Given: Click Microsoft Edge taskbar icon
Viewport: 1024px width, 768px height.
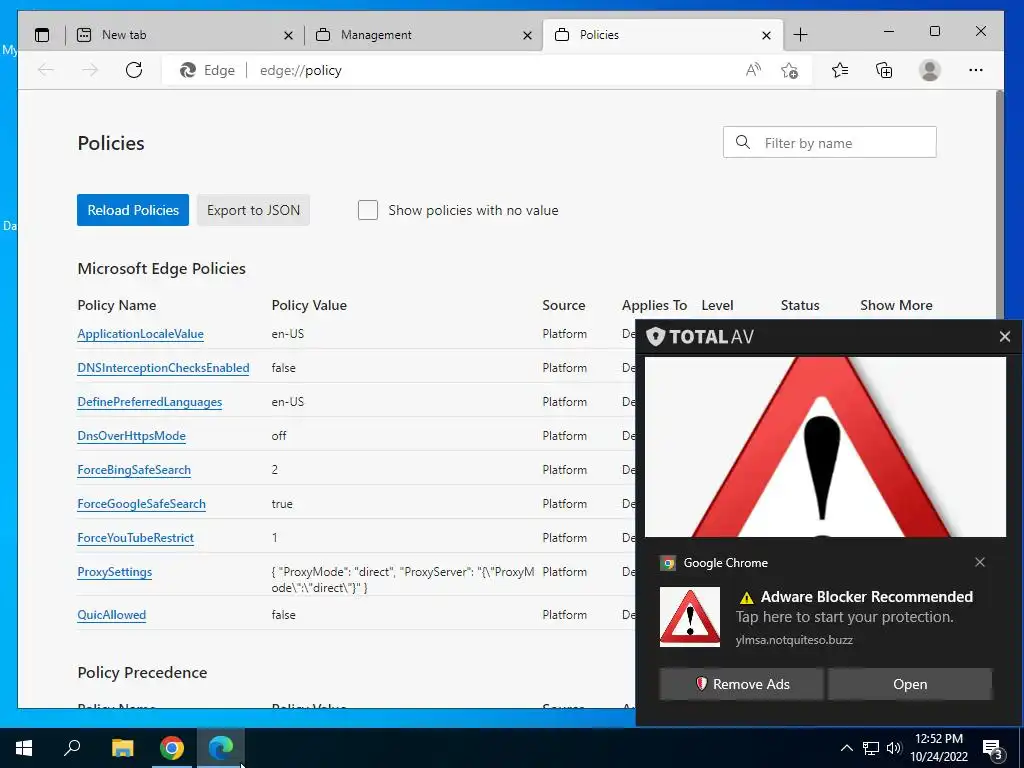Looking at the screenshot, I should 221,748.
